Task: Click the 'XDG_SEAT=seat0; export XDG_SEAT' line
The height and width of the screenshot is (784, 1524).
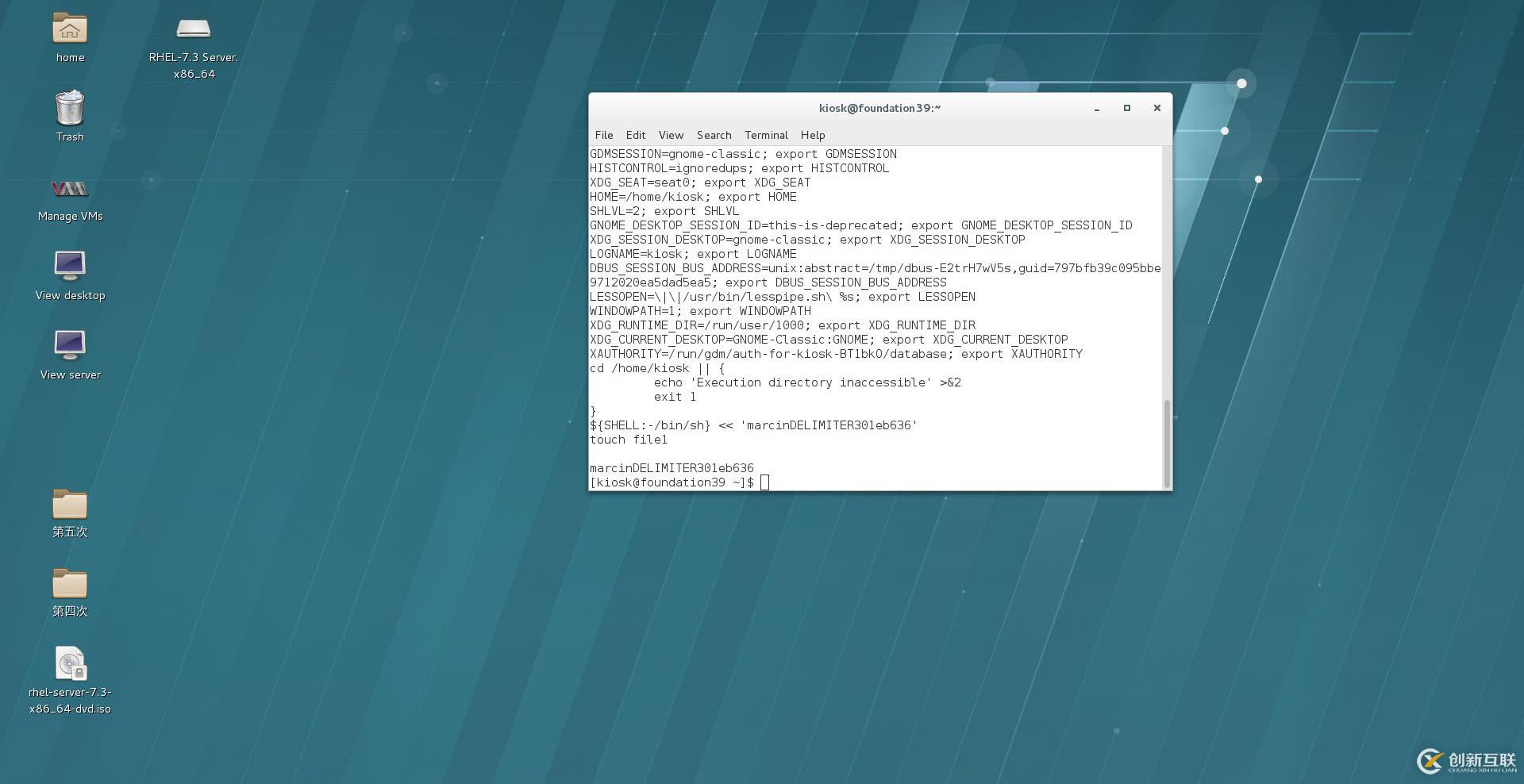Action: point(700,183)
